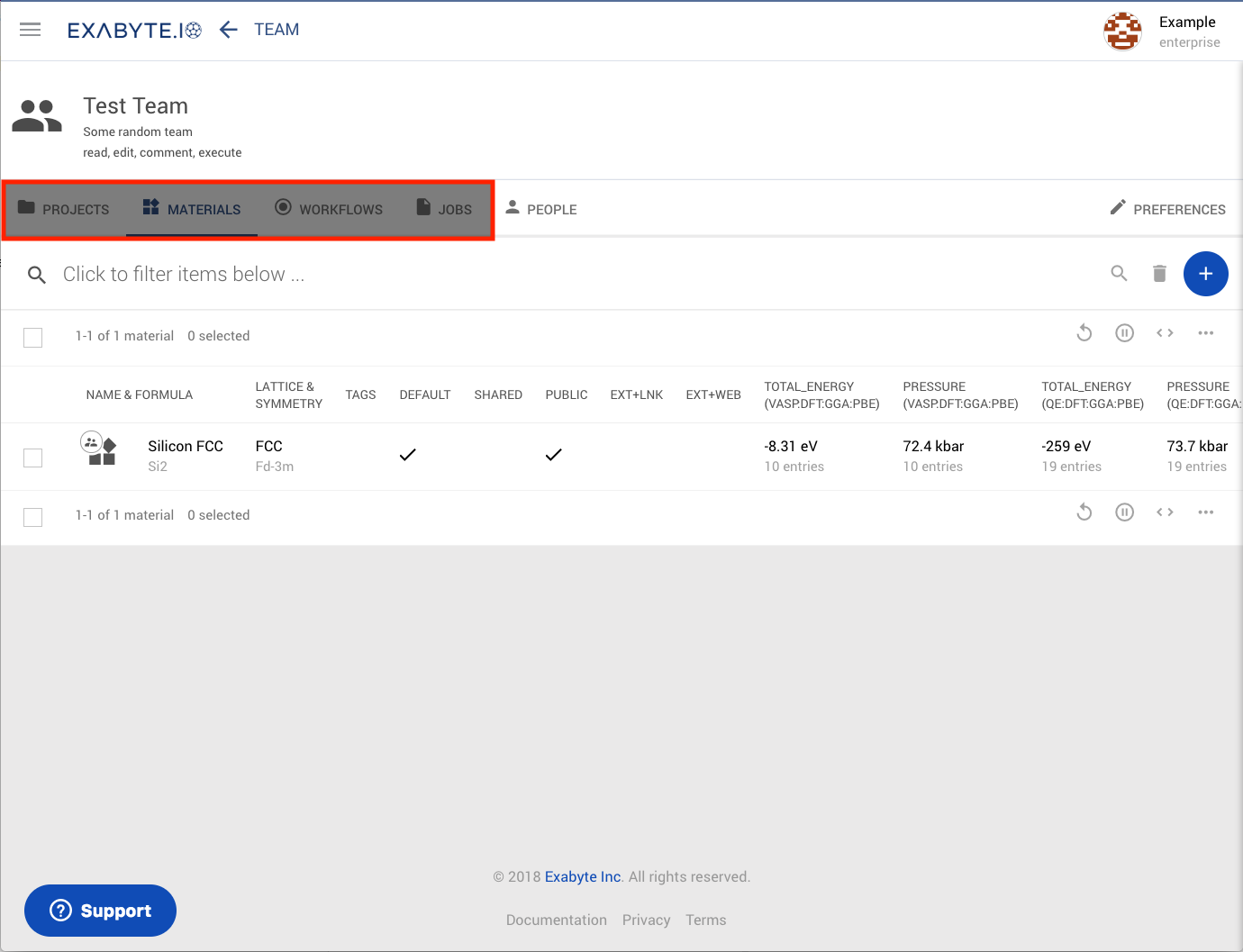Click the search icon beside the trash
The width and height of the screenshot is (1243, 952).
[x=1119, y=273]
